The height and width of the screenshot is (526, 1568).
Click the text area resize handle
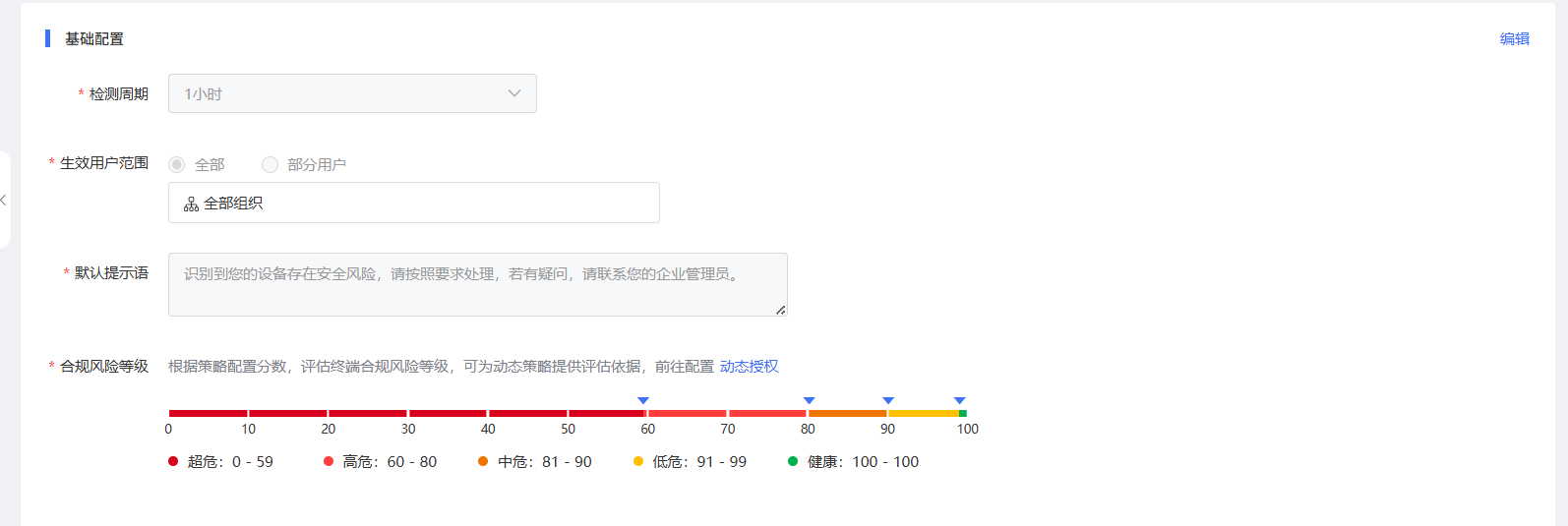pyautogui.click(x=780, y=310)
